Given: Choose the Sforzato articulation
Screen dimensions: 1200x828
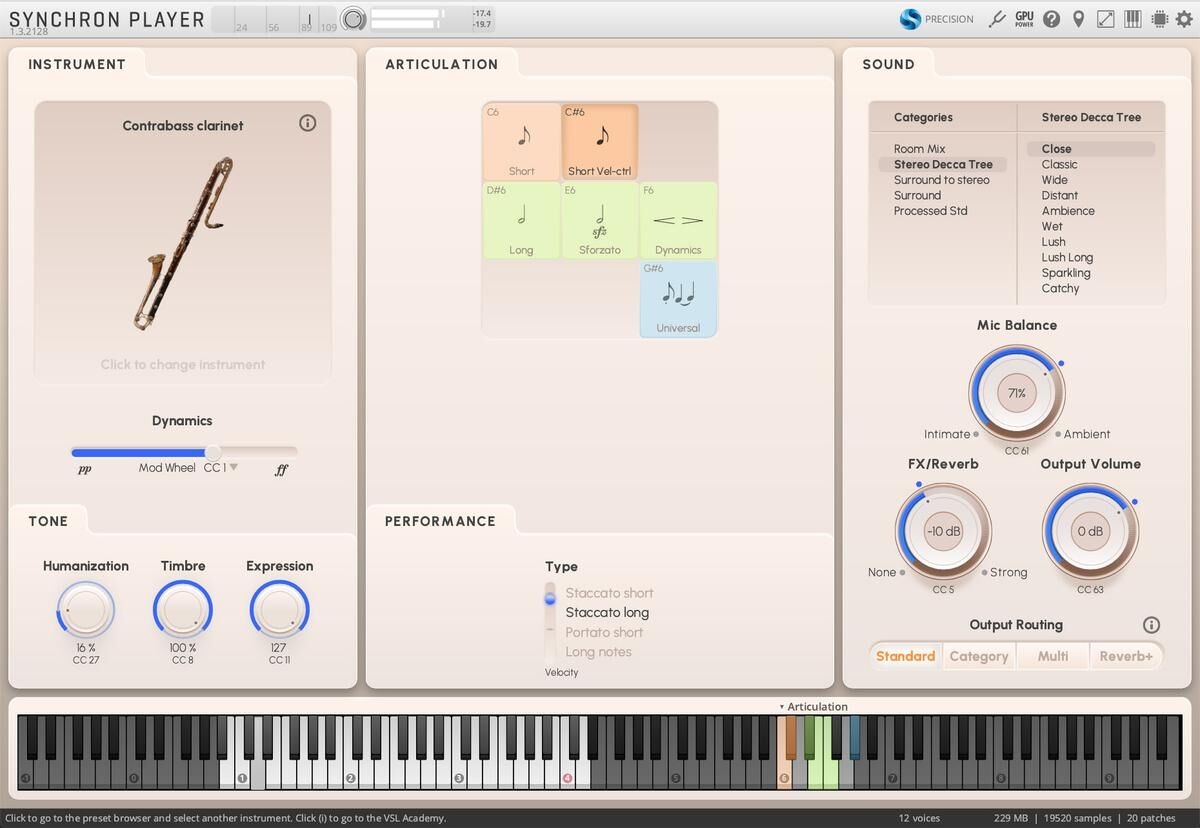Looking at the screenshot, I should pos(600,220).
